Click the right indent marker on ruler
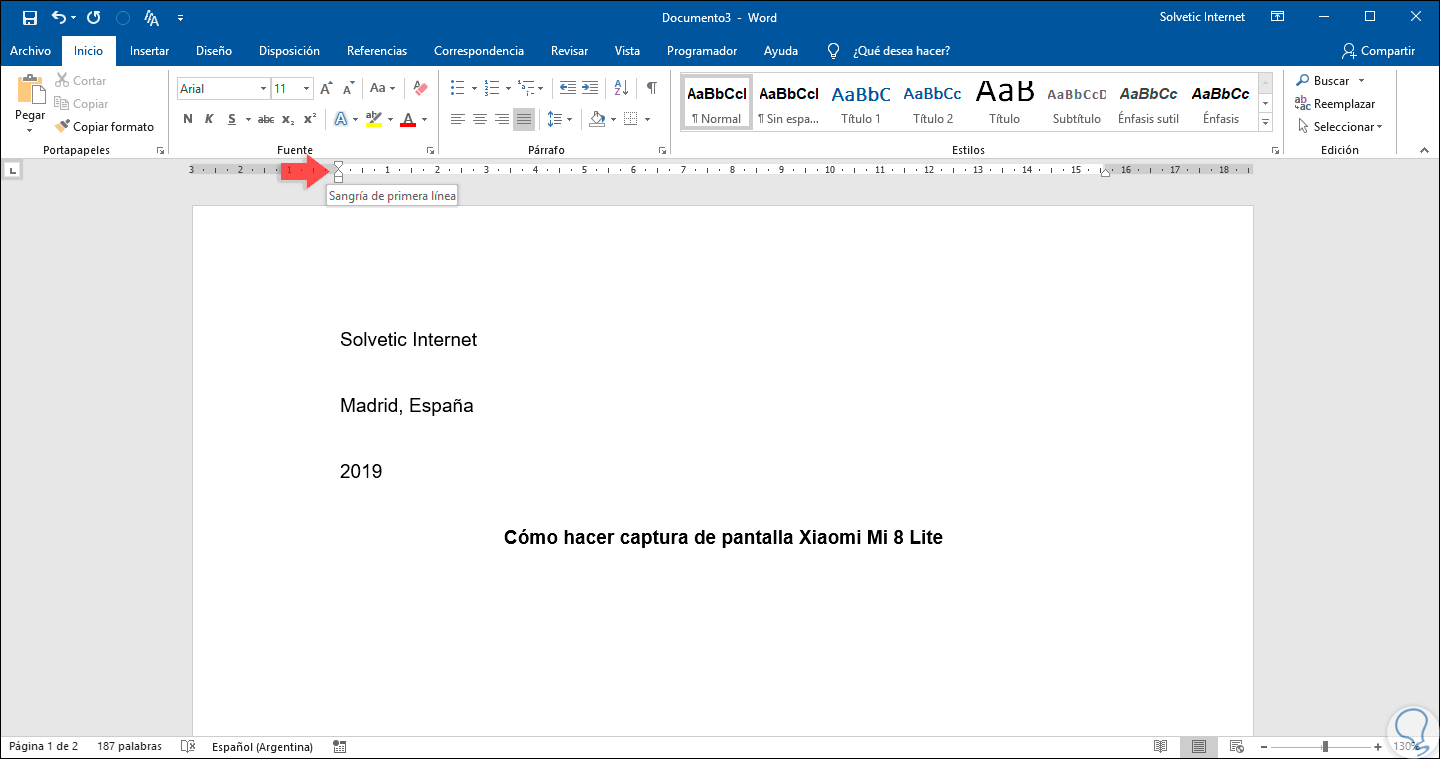The width and height of the screenshot is (1440, 759). 1104,174
